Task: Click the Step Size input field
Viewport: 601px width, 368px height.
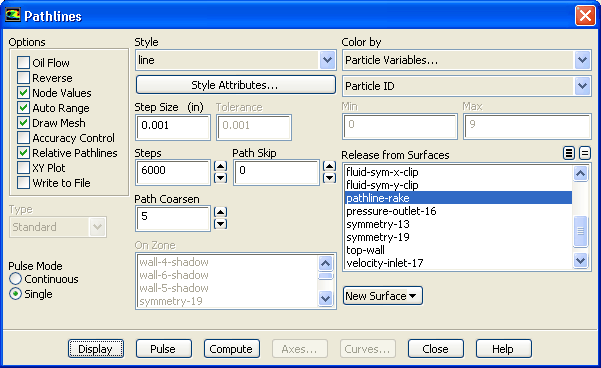Action: (173, 127)
